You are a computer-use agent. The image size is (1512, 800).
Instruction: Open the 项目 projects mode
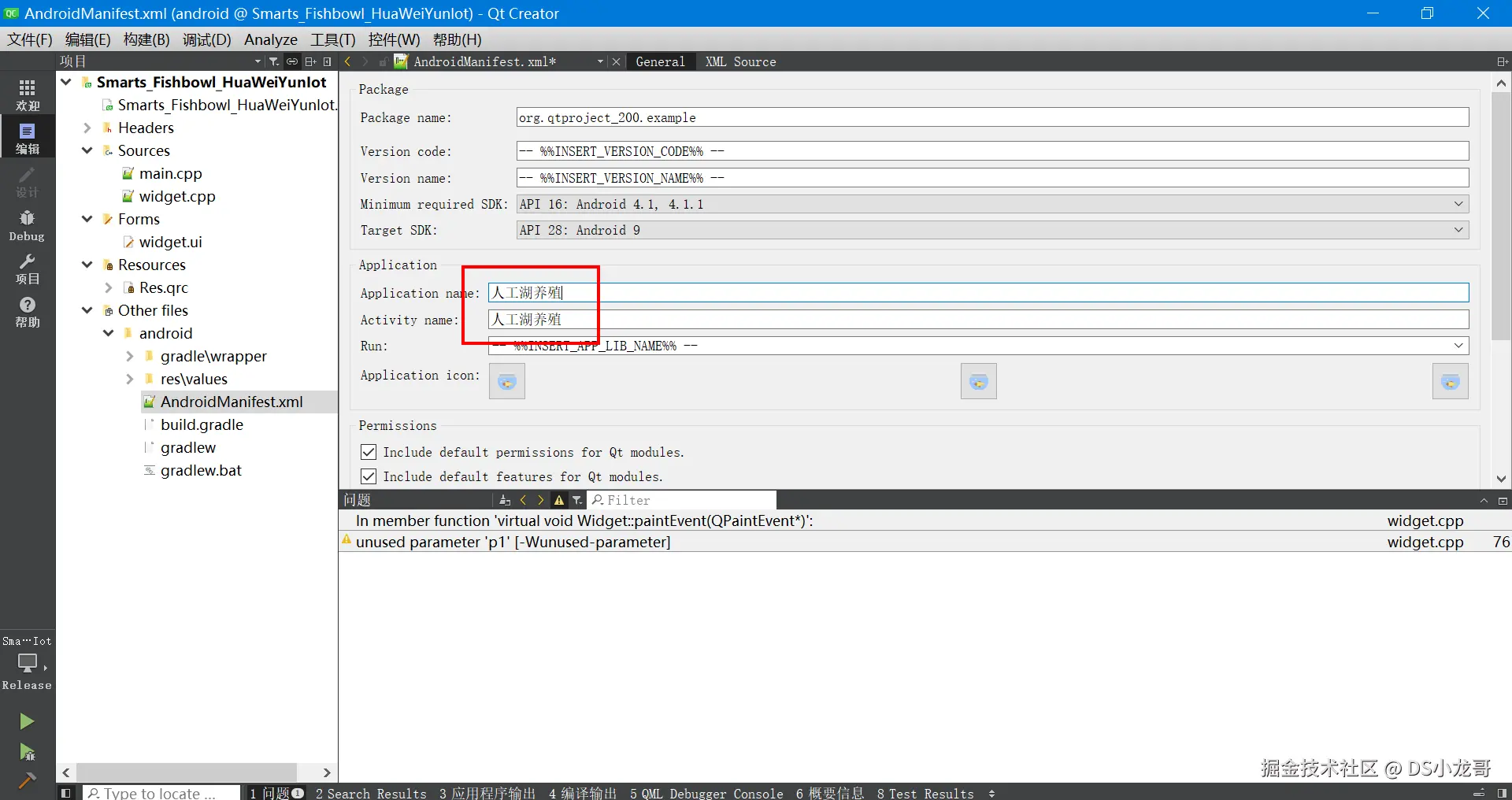coord(28,269)
